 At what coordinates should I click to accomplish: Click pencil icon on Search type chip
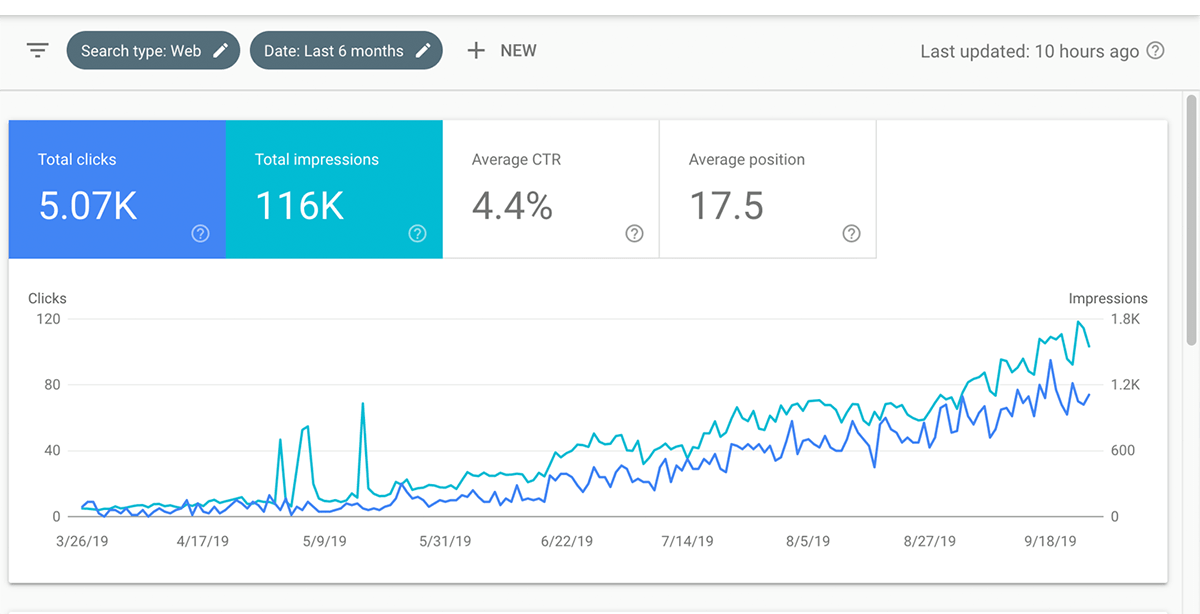[221, 50]
